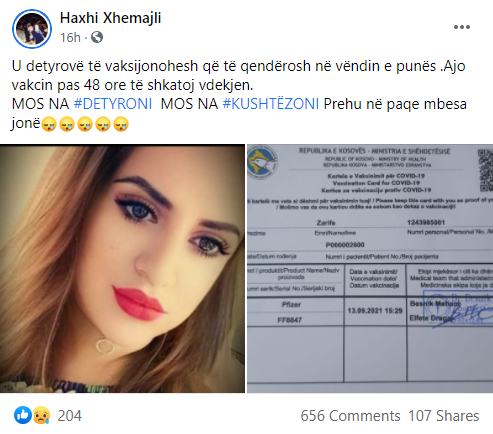Open the 656 Comments list
Image resolution: width=493 pixels, height=434 pixels.
click(x=350, y=416)
